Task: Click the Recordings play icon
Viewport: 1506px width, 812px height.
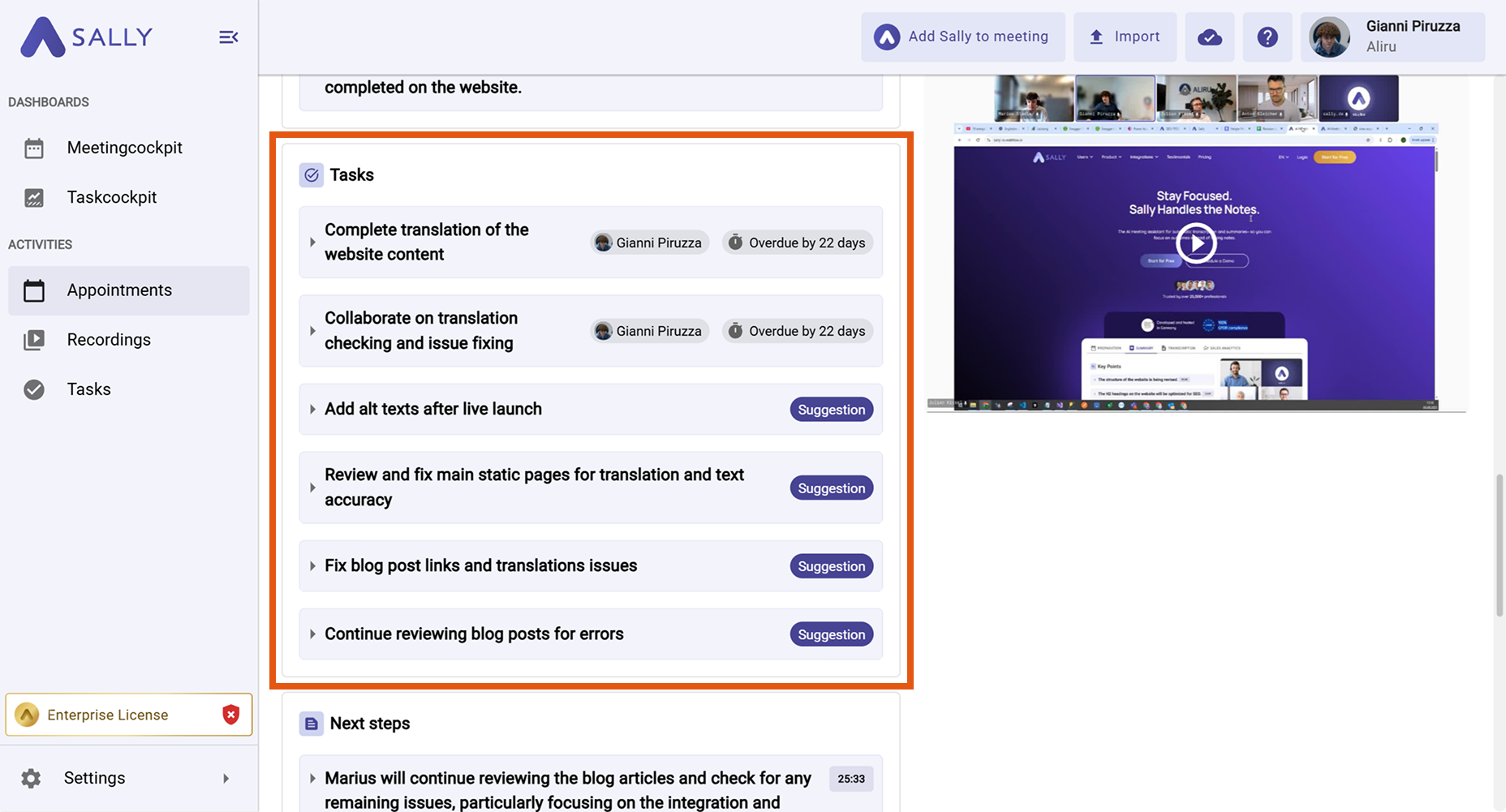Action: tap(34, 340)
